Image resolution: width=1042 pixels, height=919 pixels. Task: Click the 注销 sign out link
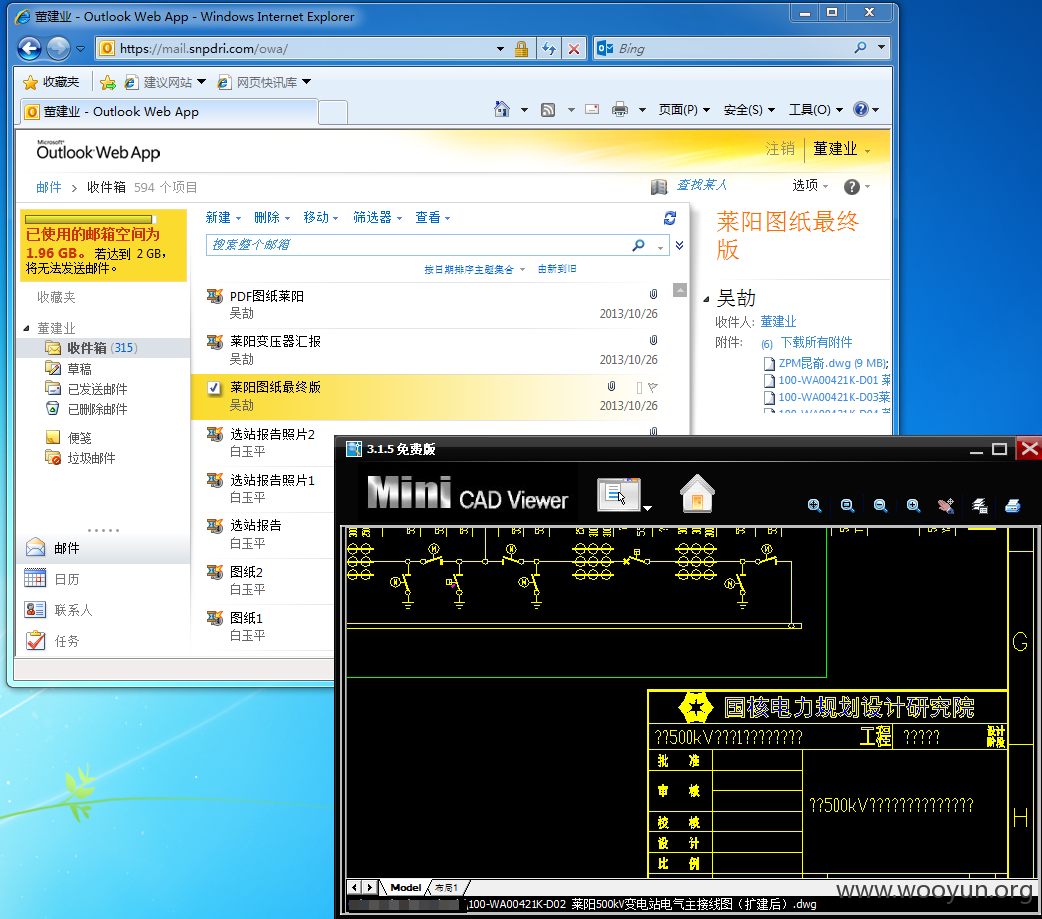point(780,149)
